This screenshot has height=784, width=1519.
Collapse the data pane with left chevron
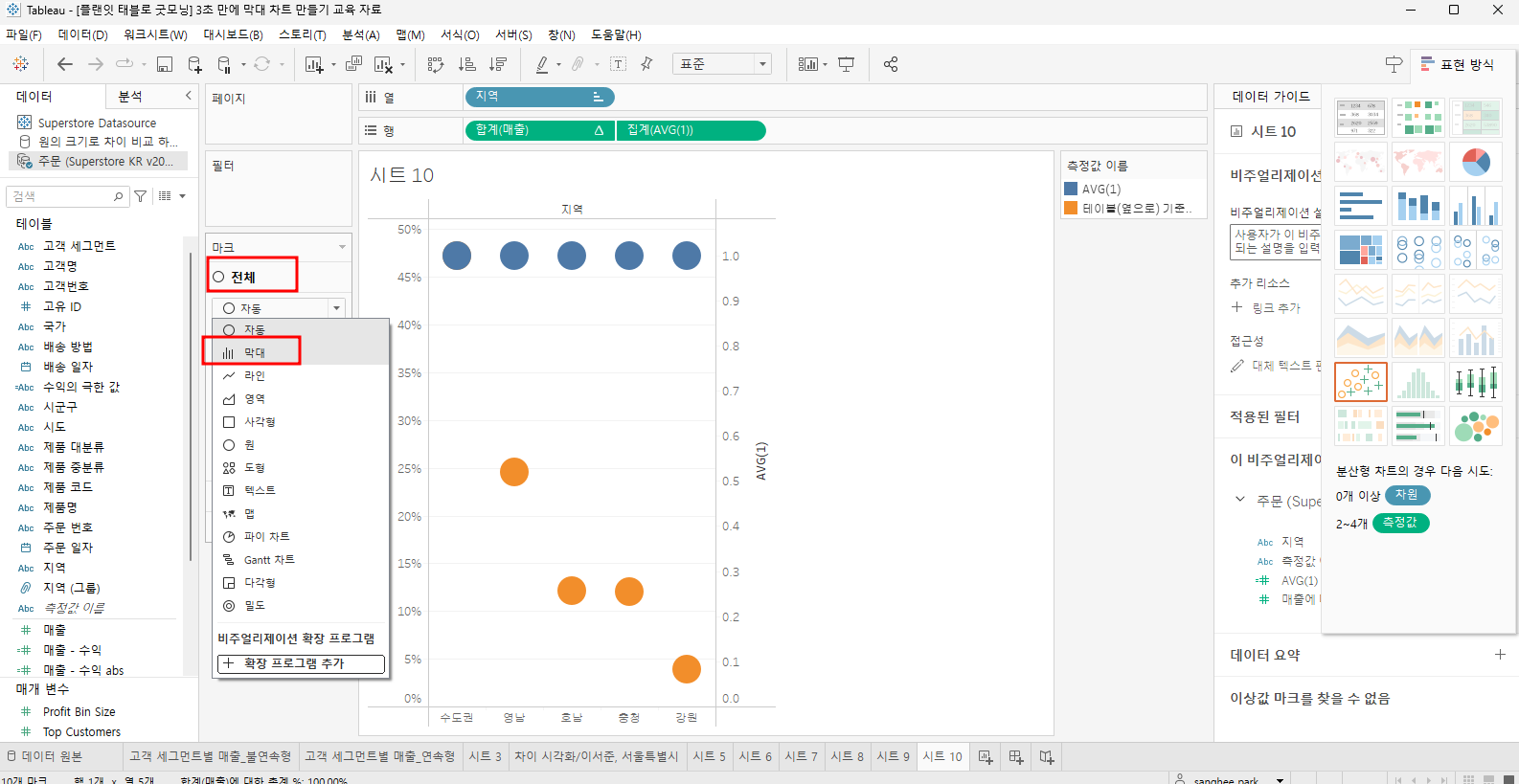point(188,96)
